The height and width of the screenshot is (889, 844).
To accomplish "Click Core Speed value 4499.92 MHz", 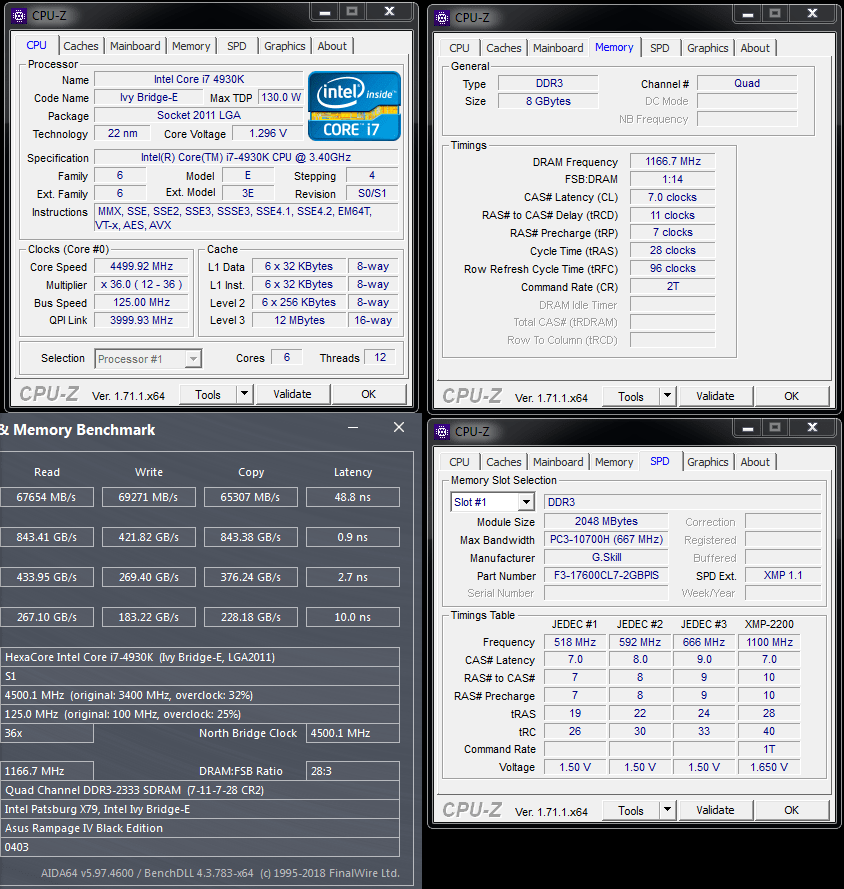I will [x=142, y=266].
